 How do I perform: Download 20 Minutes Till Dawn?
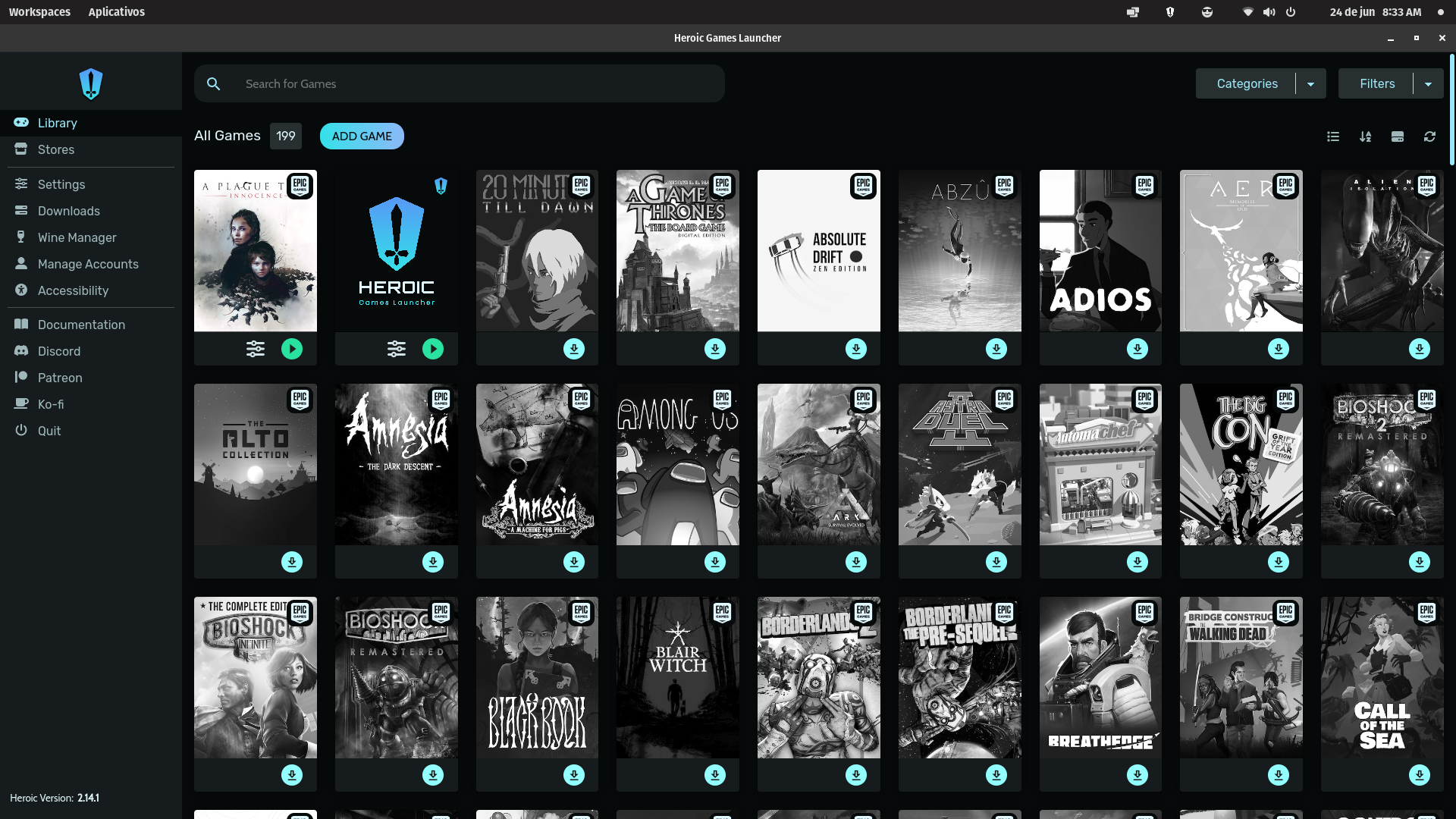click(x=574, y=349)
